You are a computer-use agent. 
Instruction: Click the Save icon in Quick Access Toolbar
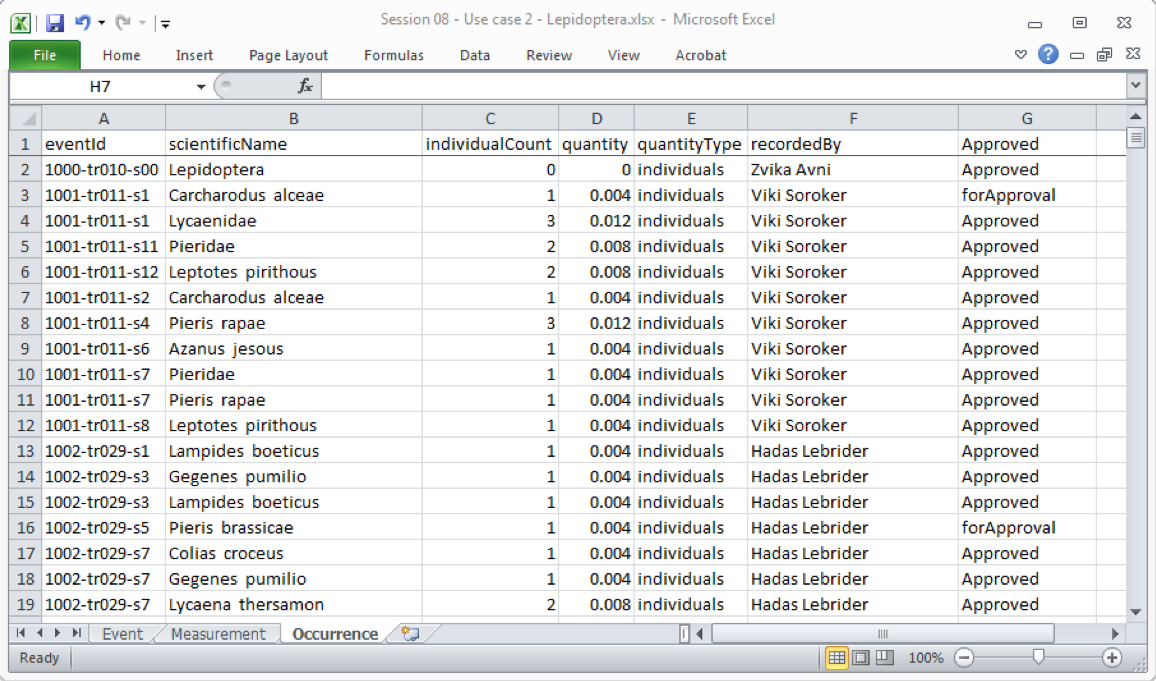pyautogui.click(x=55, y=22)
